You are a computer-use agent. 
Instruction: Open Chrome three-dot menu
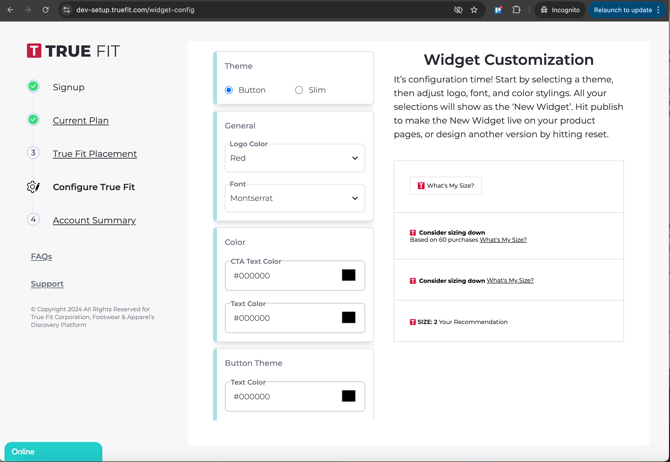click(658, 10)
